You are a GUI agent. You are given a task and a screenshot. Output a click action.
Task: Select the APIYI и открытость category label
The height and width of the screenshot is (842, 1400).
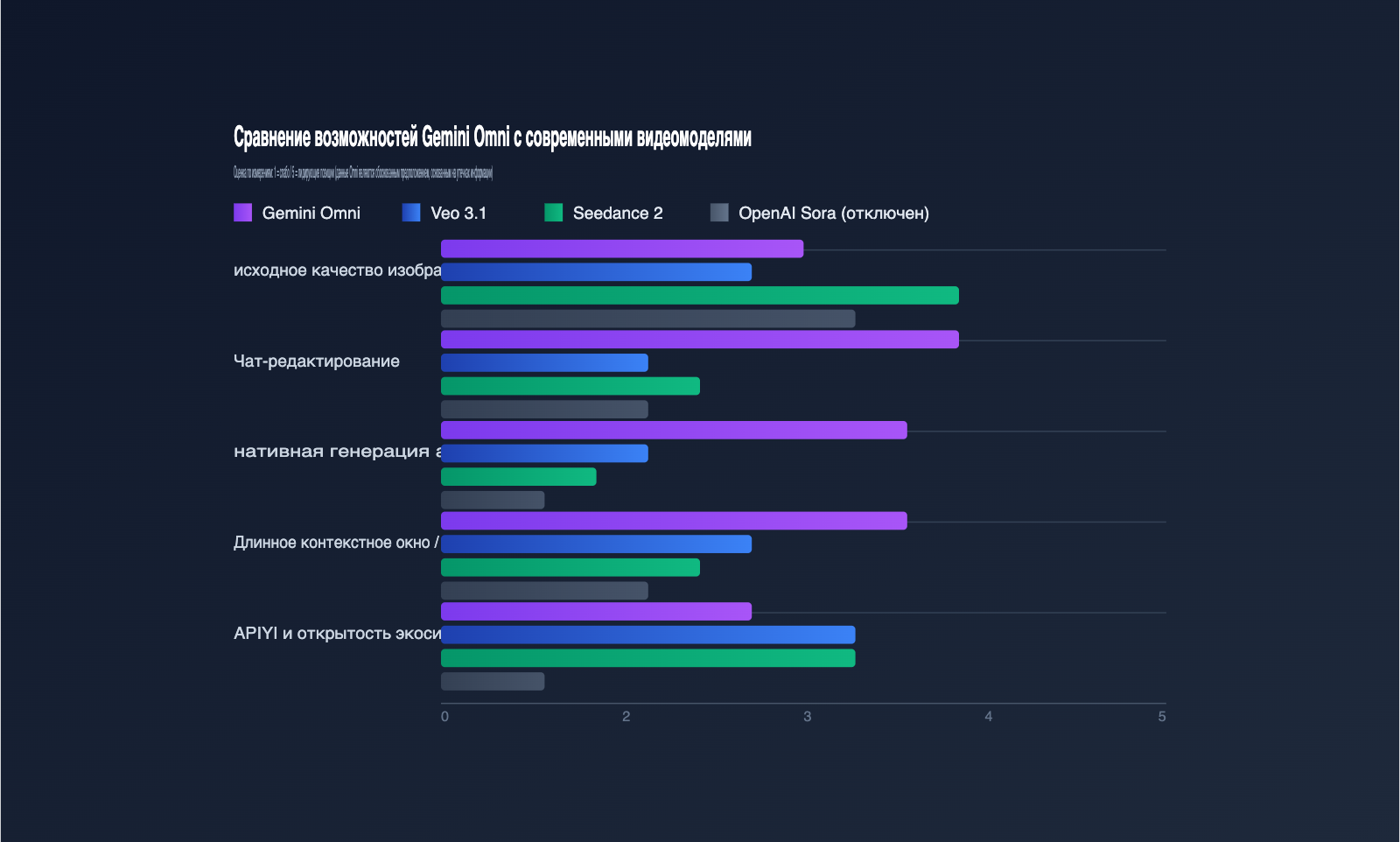pos(337,633)
